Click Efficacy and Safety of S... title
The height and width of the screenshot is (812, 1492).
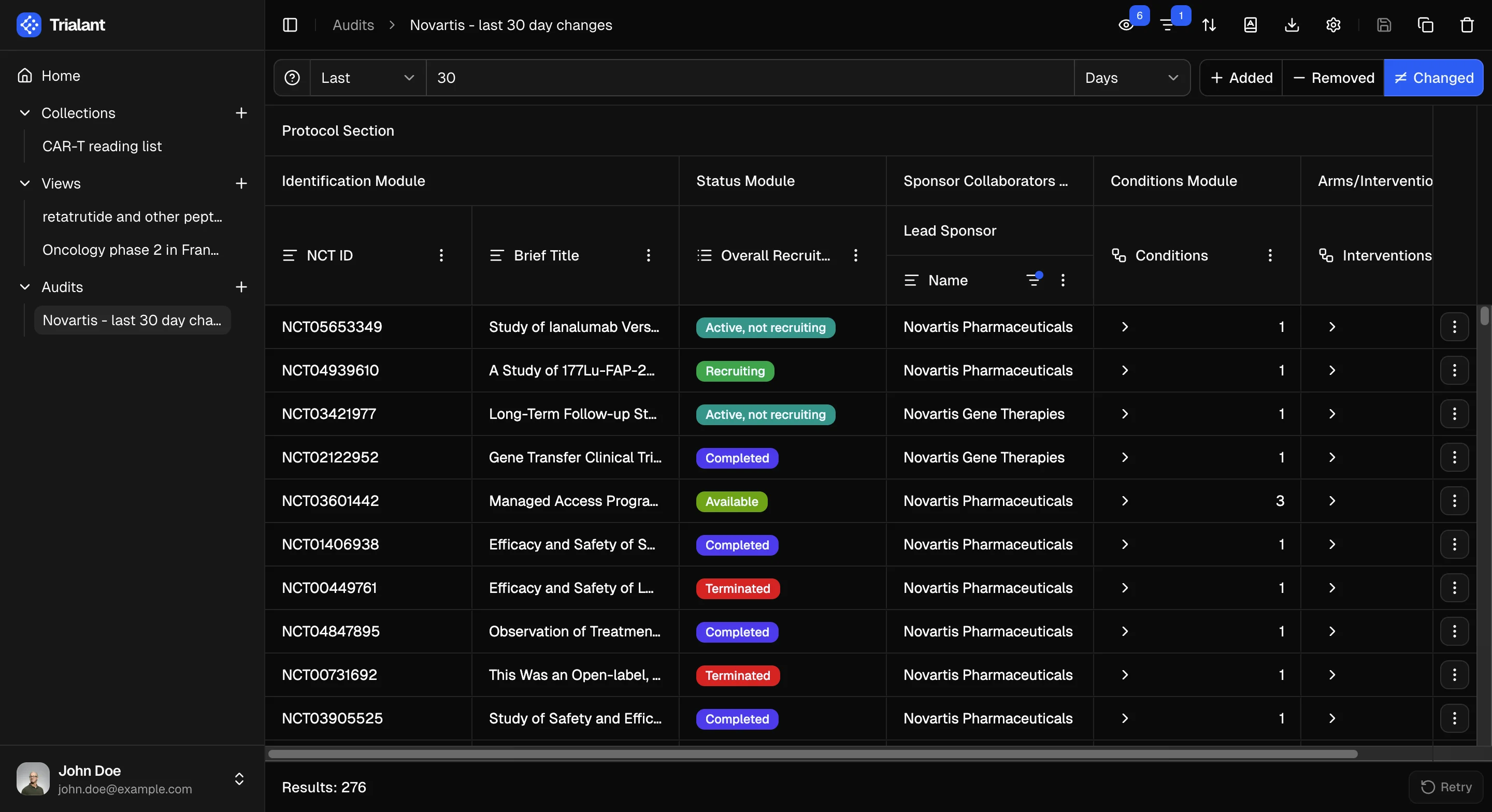572,544
